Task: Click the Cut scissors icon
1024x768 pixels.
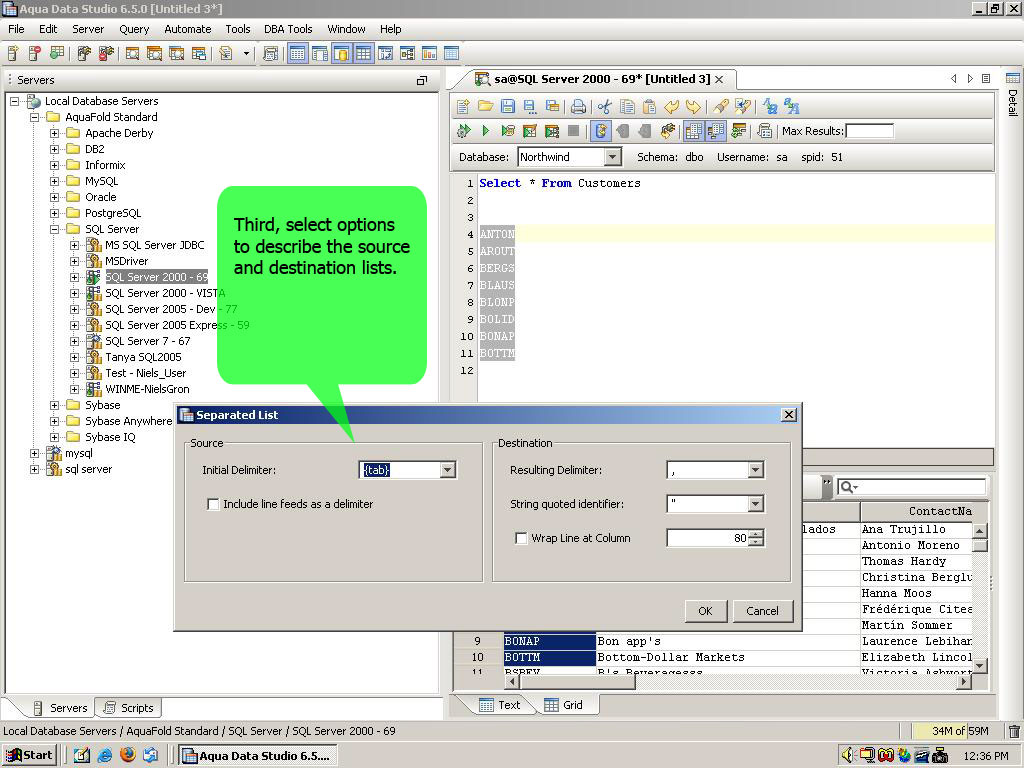Action: point(604,106)
